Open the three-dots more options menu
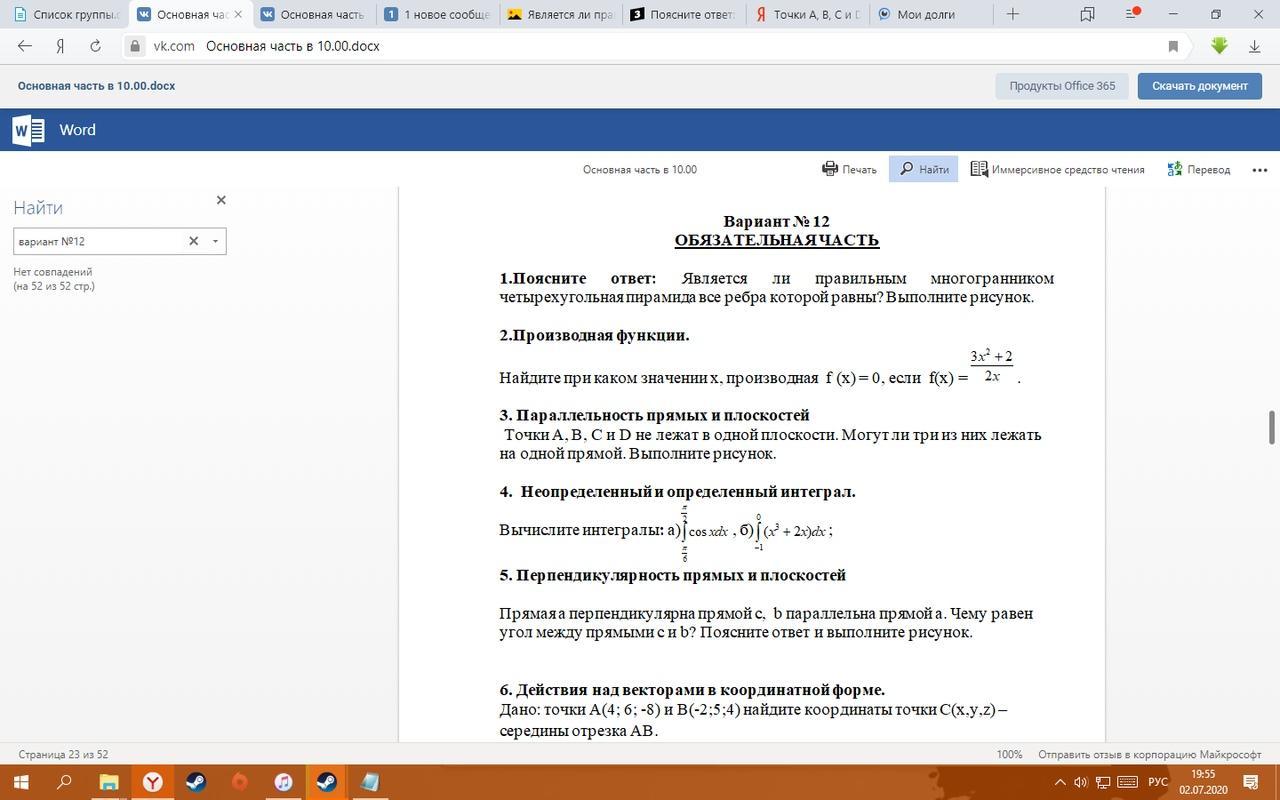1280x800 pixels. pyautogui.click(x=1260, y=169)
